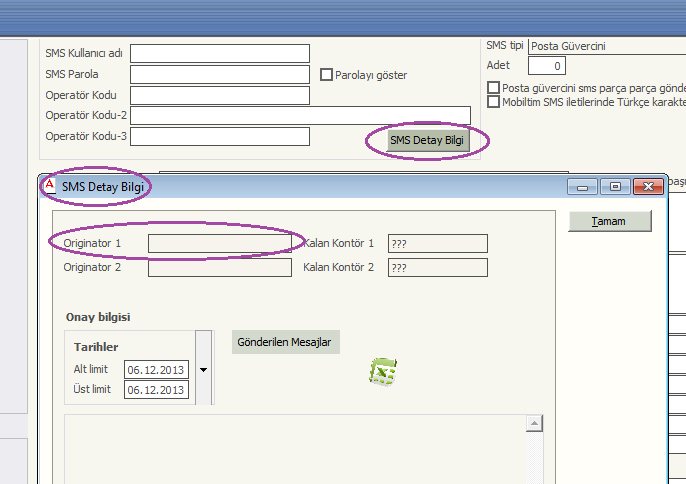Enable the Parolayı göster checkbox
The image size is (686, 484).
pos(326,74)
